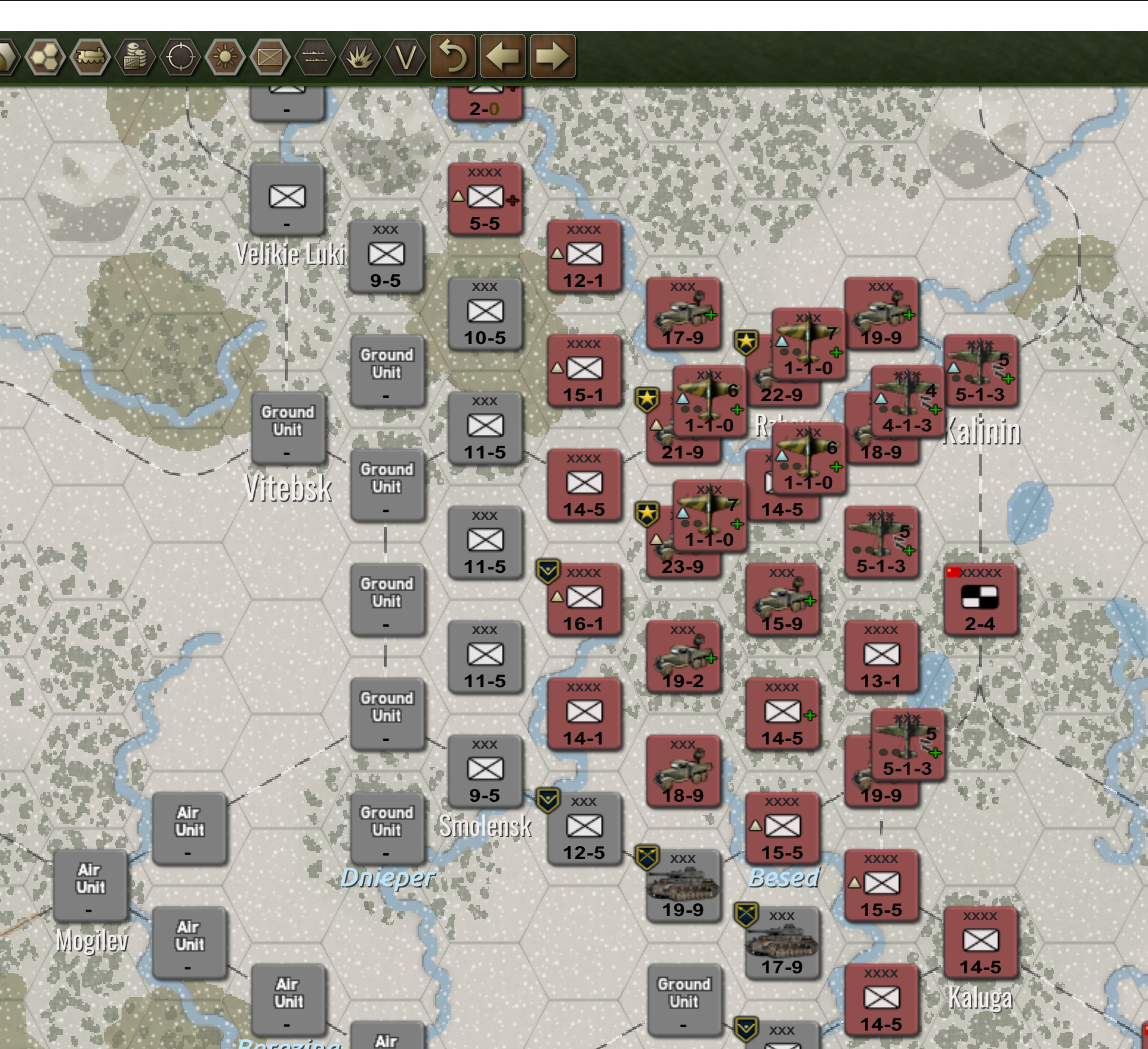Select the red 19-2 motorized corps
The height and width of the screenshot is (1049, 1148).
coord(683,656)
